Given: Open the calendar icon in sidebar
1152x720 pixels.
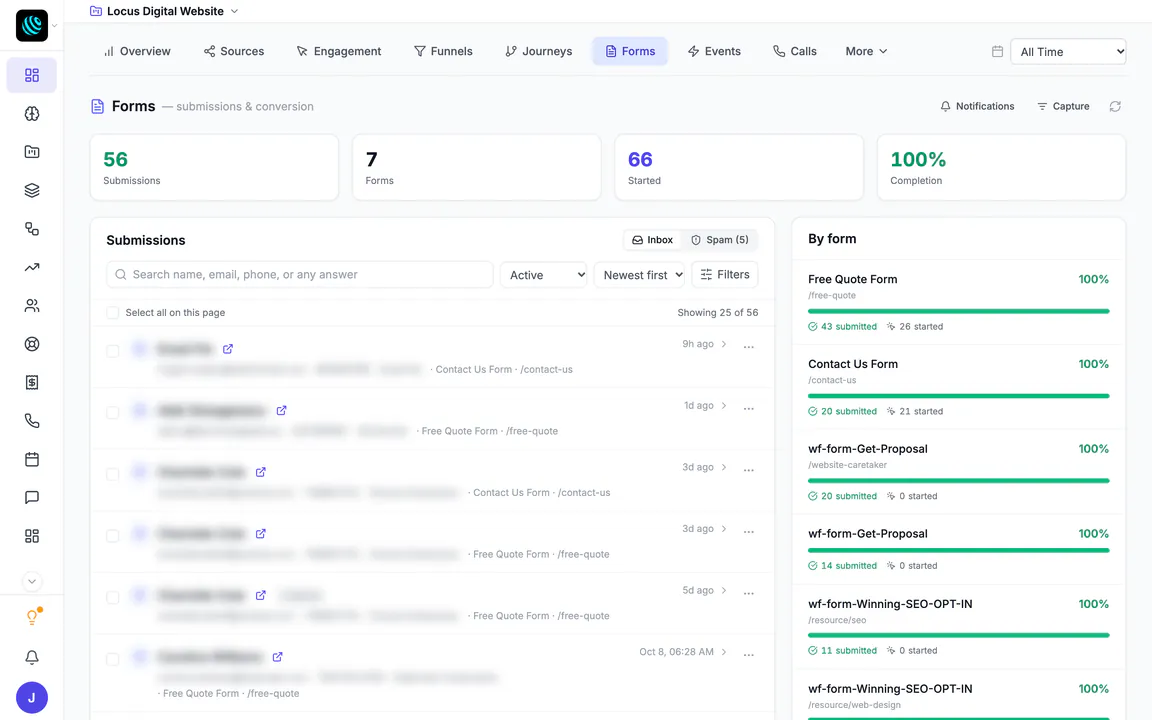Looking at the screenshot, I should point(32,459).
